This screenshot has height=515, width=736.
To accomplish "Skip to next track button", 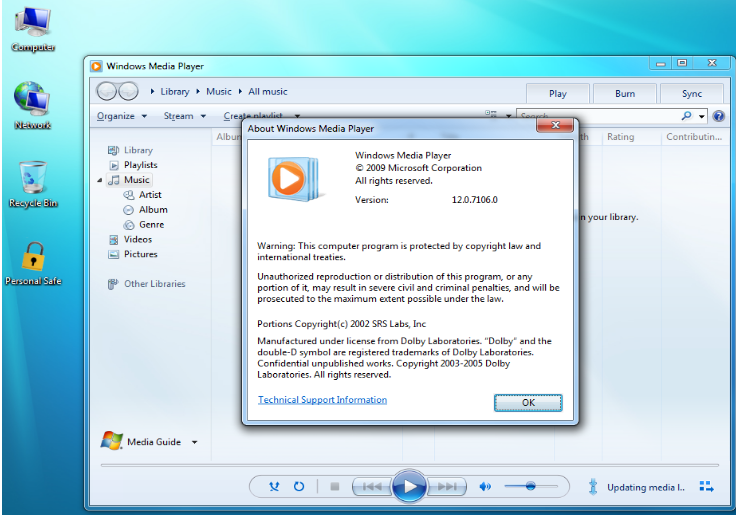I will click(447, 486).
